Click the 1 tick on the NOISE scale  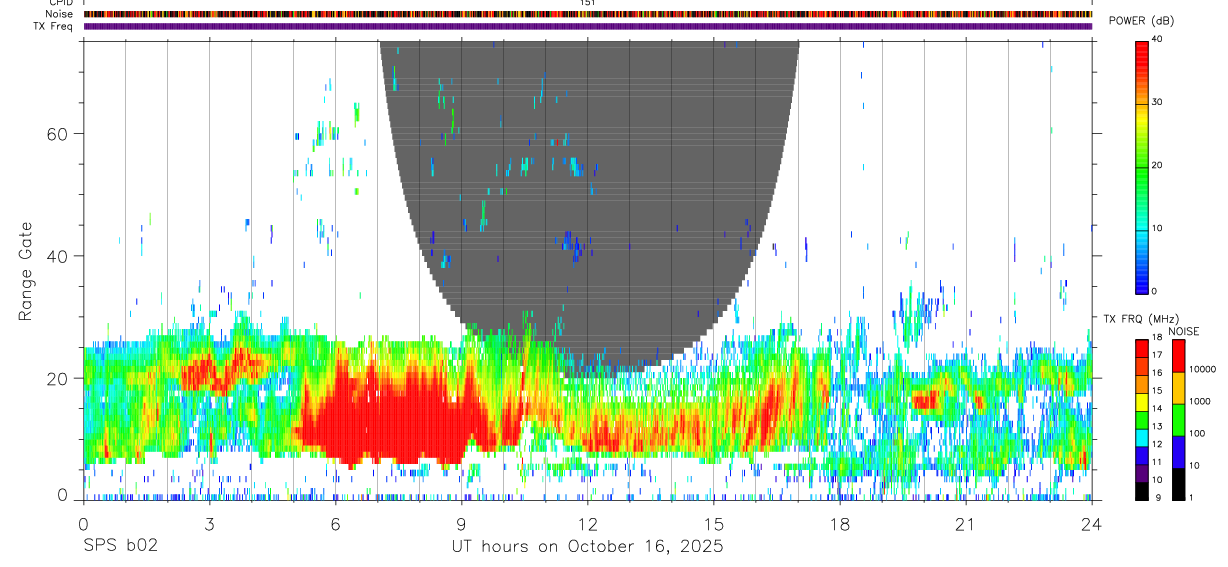pyautogui.click(x=1191, y=497)
